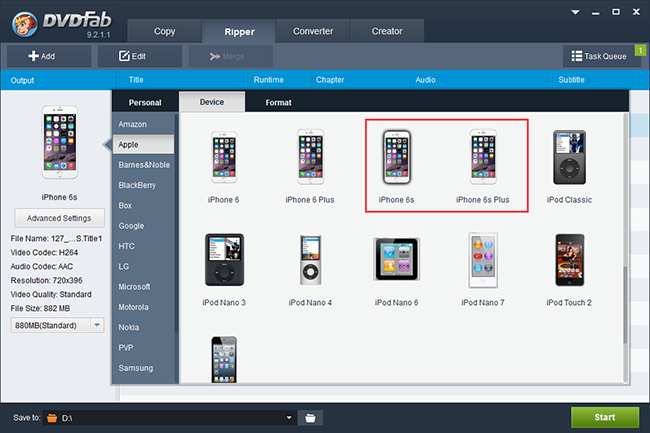Pick the iPod Nano 4 icon
The height and width of the screenshot is (433, 650).
coord(310,260)
